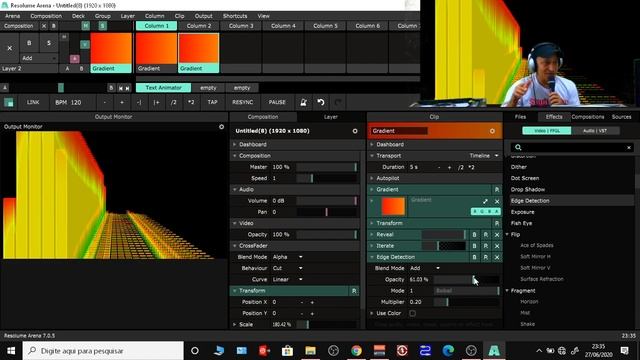The height and width of the screenshot is (360, 640).
Task: Remove the Reveal effect via X
Action: pos(497,235)
